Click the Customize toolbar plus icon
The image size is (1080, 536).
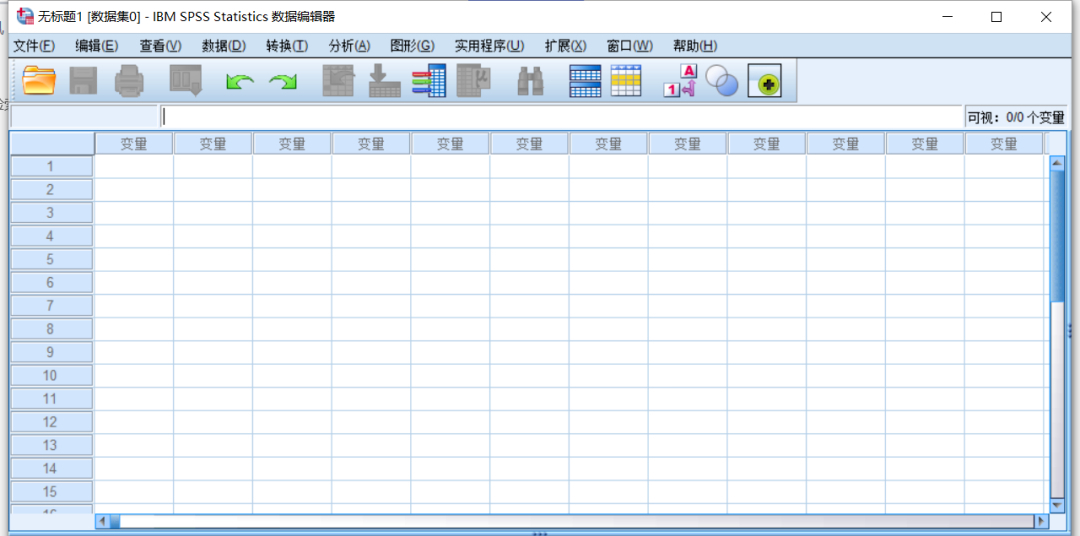click(765, 81)
